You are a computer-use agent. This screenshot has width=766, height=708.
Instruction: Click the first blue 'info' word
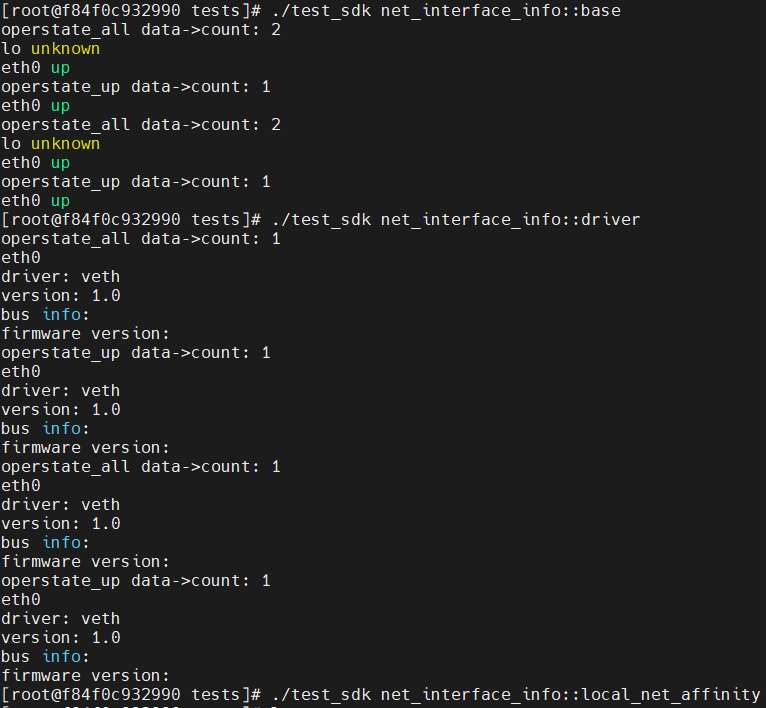point(62,315)
